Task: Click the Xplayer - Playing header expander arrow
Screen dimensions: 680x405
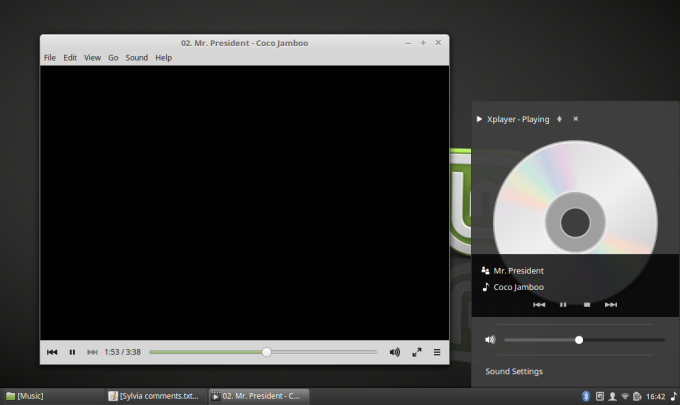Action: pos(479,119)
